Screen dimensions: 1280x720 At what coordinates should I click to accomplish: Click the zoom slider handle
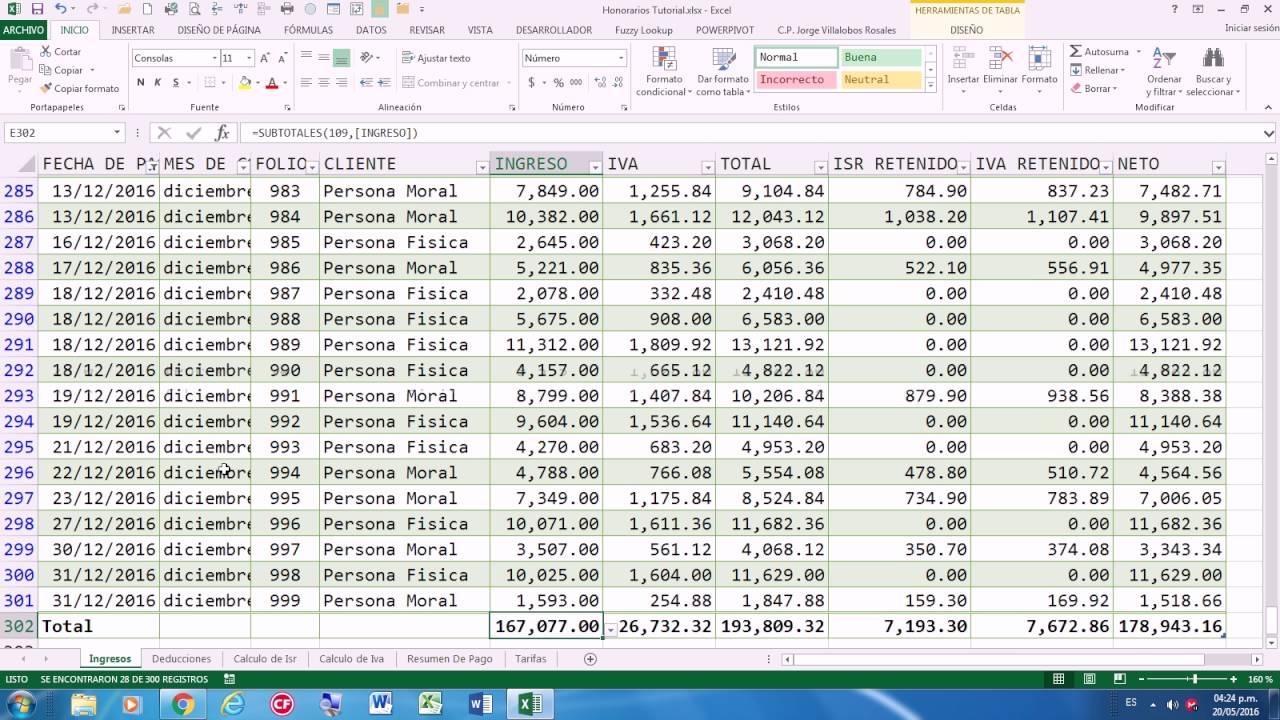point(1194,679)
